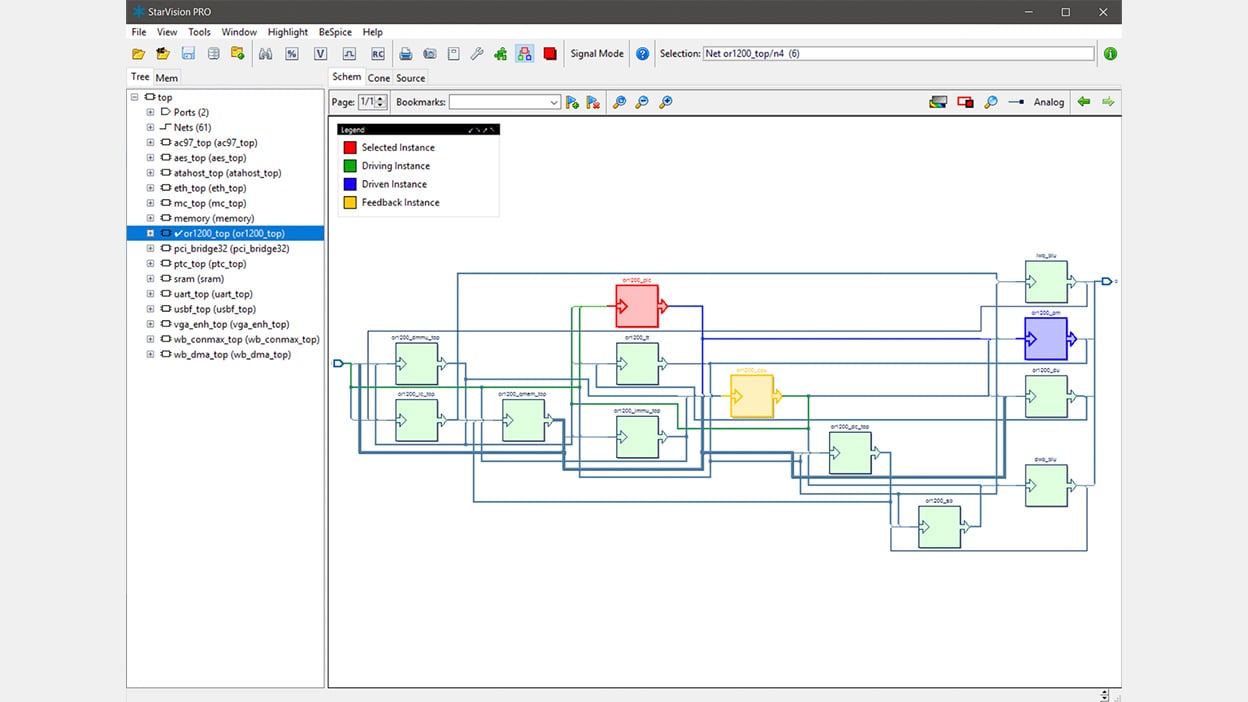Screen dimensions: 1248x702
Task: Select vga_enh_top tree item
Action: (231, 324)
